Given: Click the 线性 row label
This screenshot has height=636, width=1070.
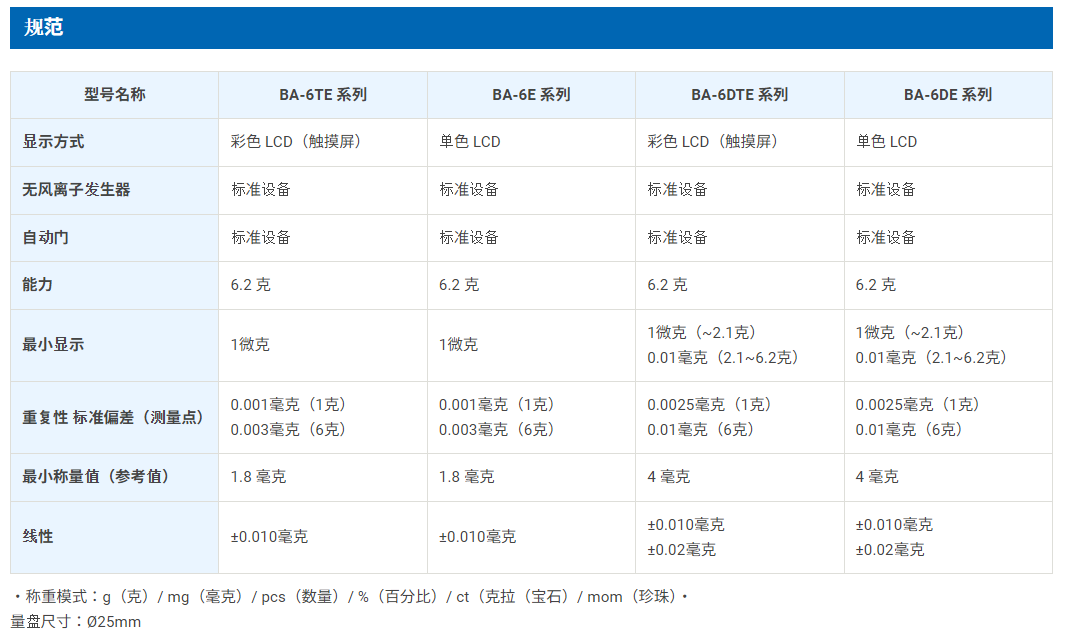Looking at the screenshot, I should (38, 537).
